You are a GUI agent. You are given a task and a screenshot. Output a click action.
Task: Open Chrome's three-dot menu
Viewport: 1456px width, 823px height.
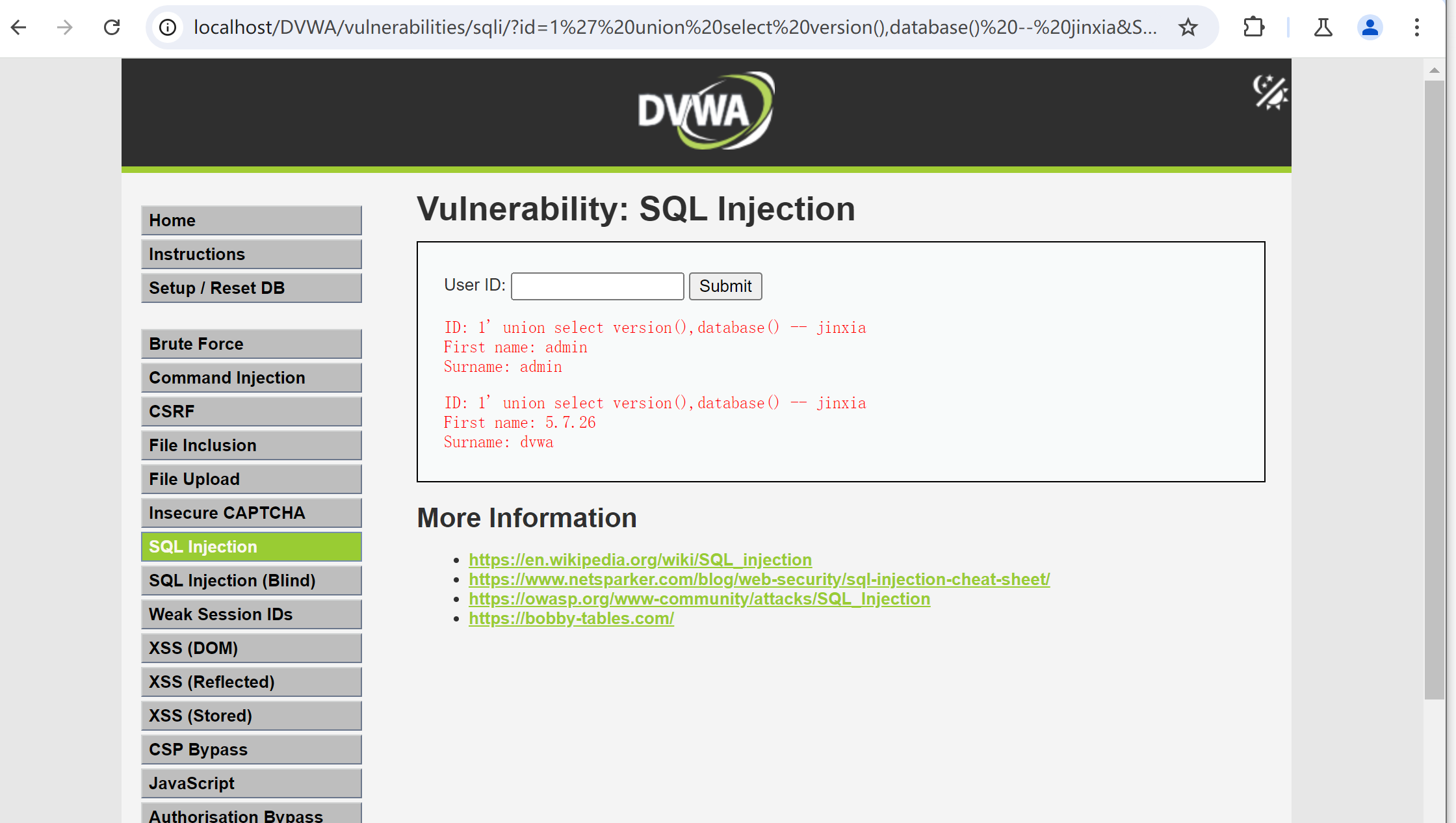point(1417,27)
